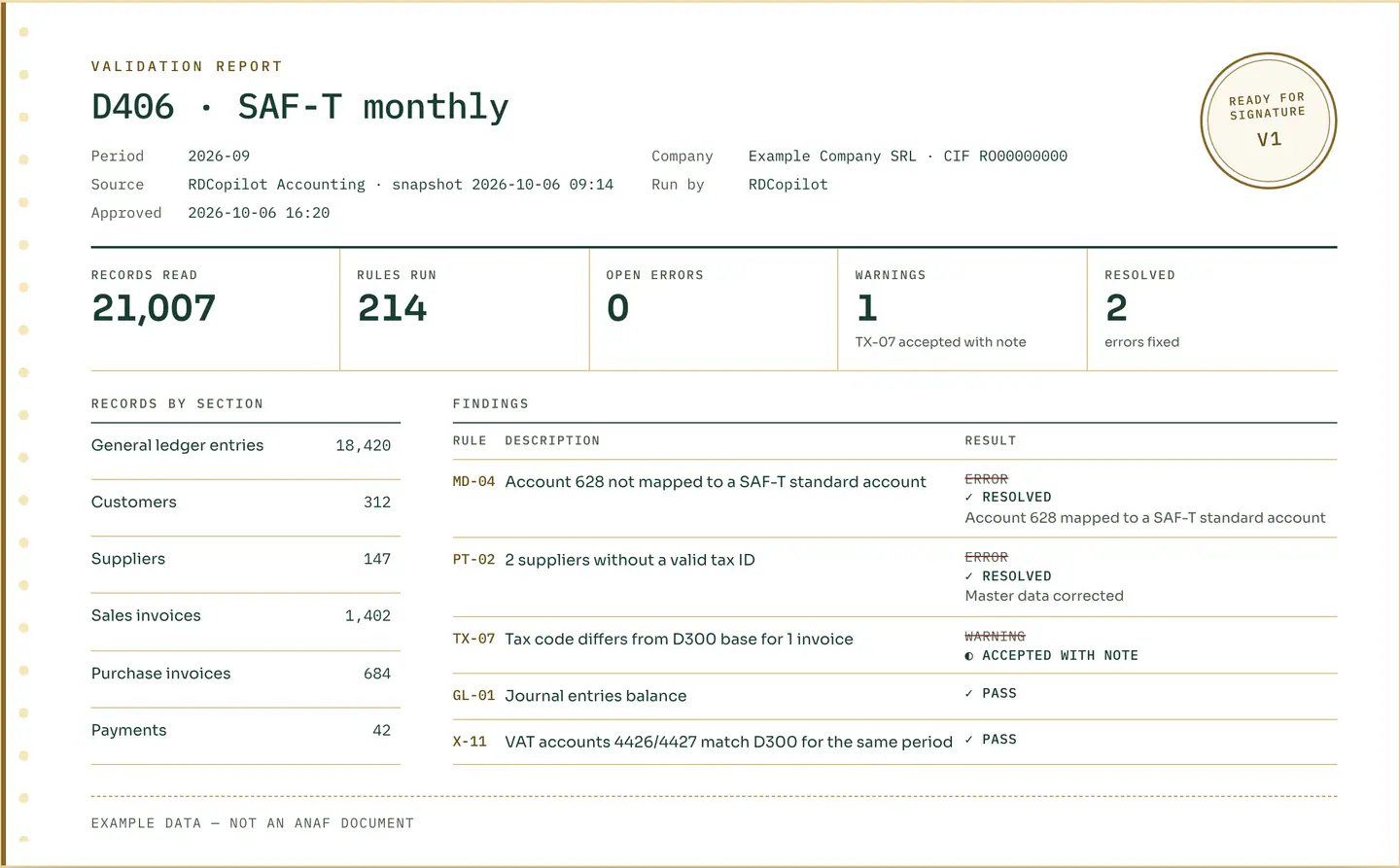
Task: Select the Warnings count 1
Action: click(866, 308)
